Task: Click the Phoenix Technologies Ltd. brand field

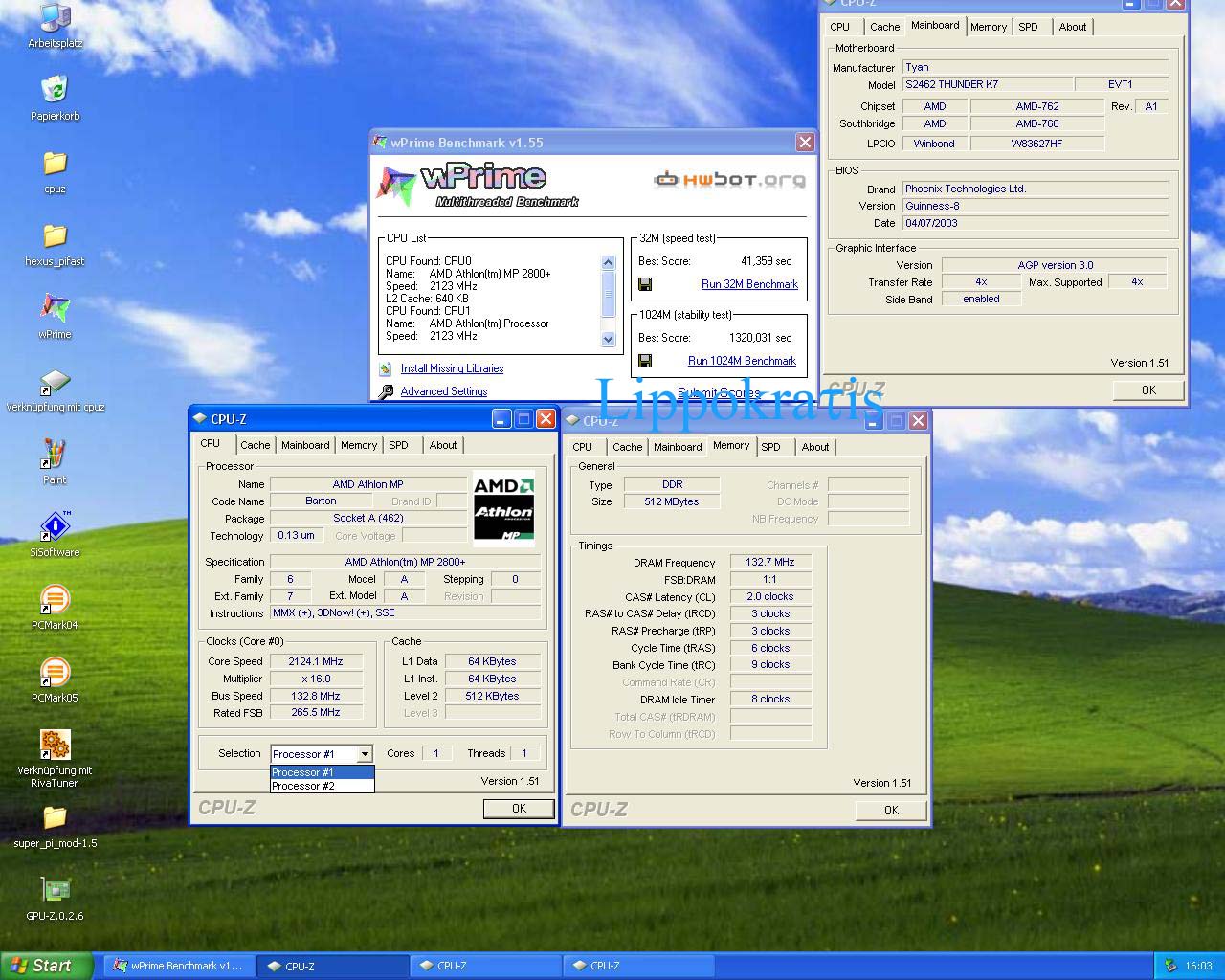Action: [x=1036, y=189]
